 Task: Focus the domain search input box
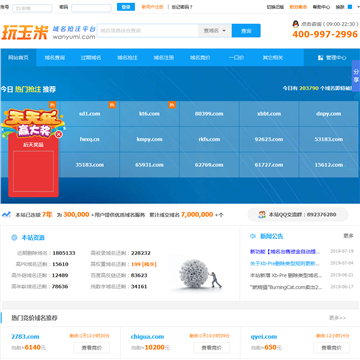148,31
